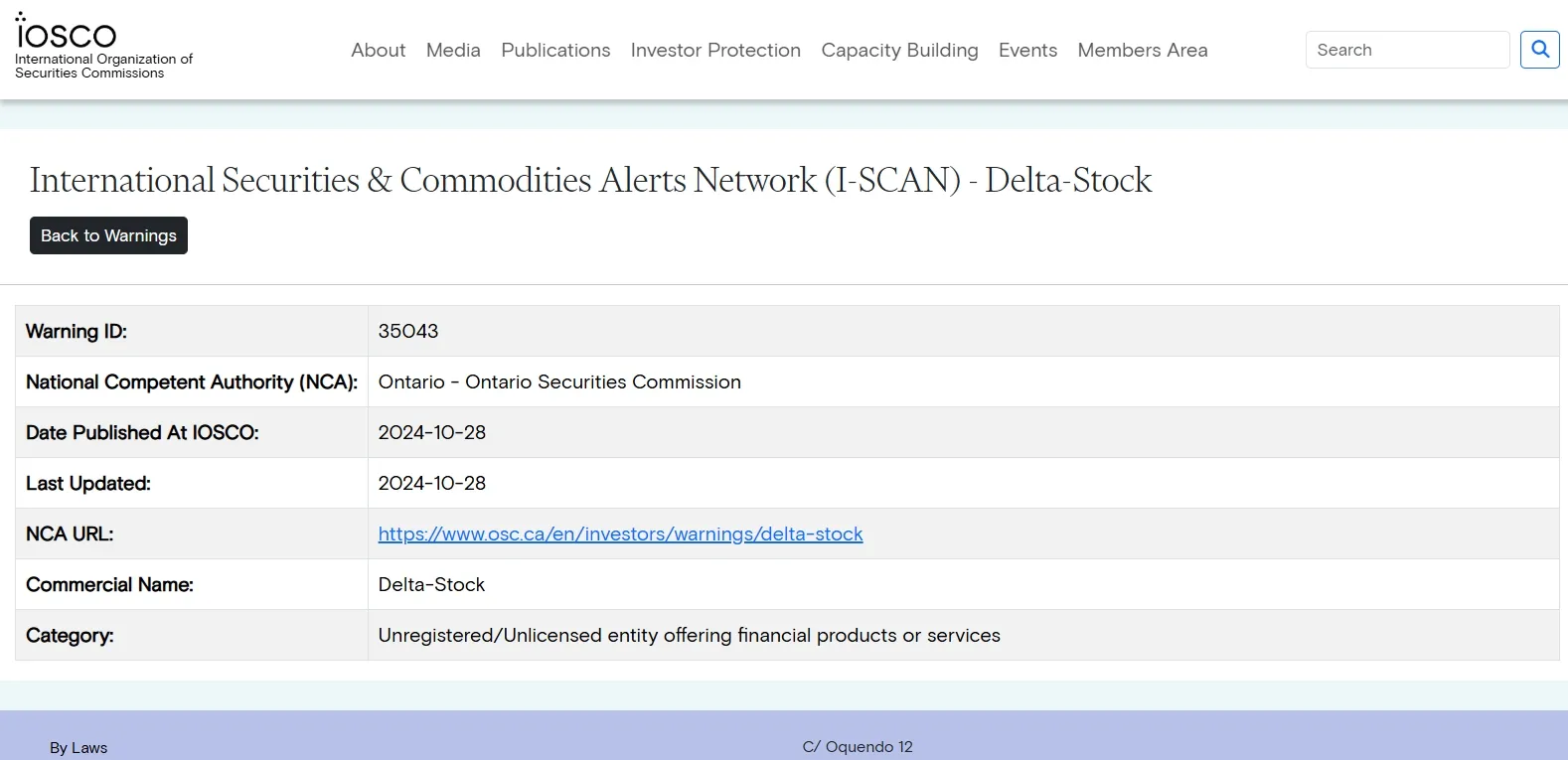
Task: Click the Warning ID value 35043
Action: pyautogui.click(x=408, y=331)
